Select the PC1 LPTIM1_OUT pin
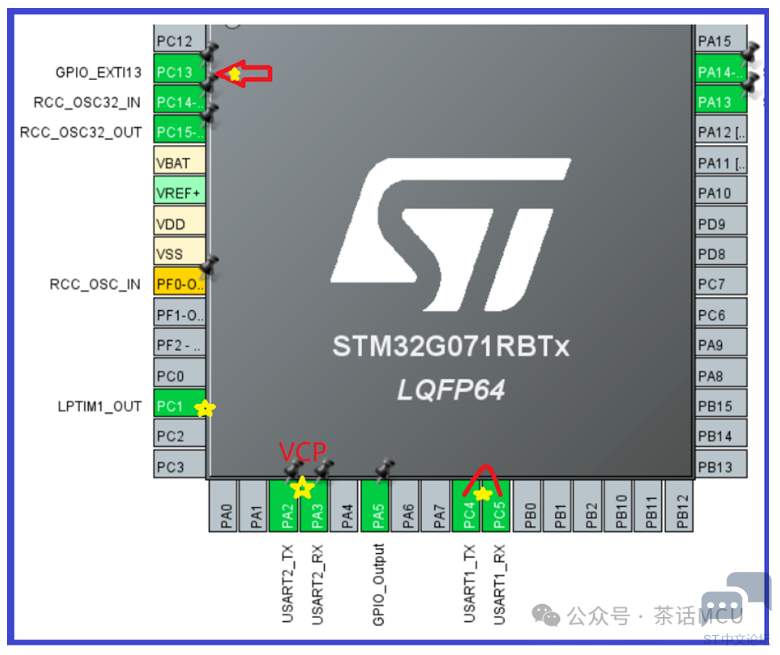Screen dimensions: 780x655 180,403
